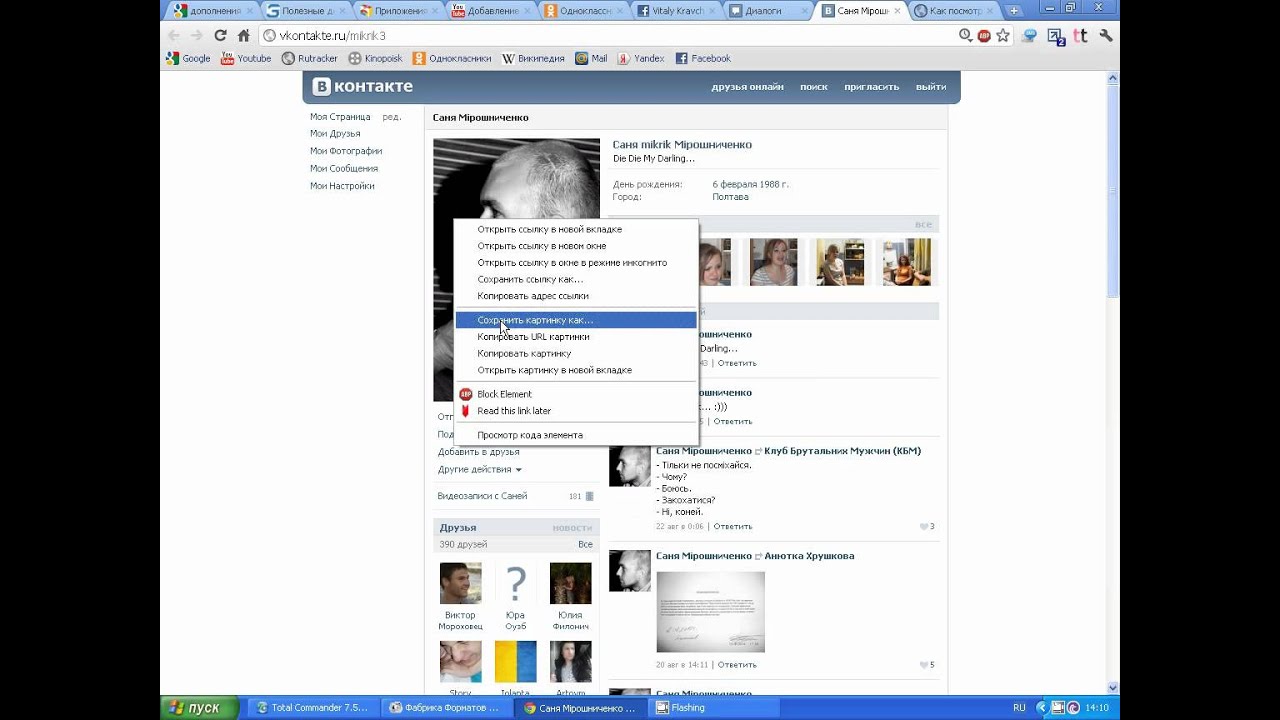The image size is (1280, 720).
Task: Open Анютка Хрушкова profile link
Action: pos(809,556)
